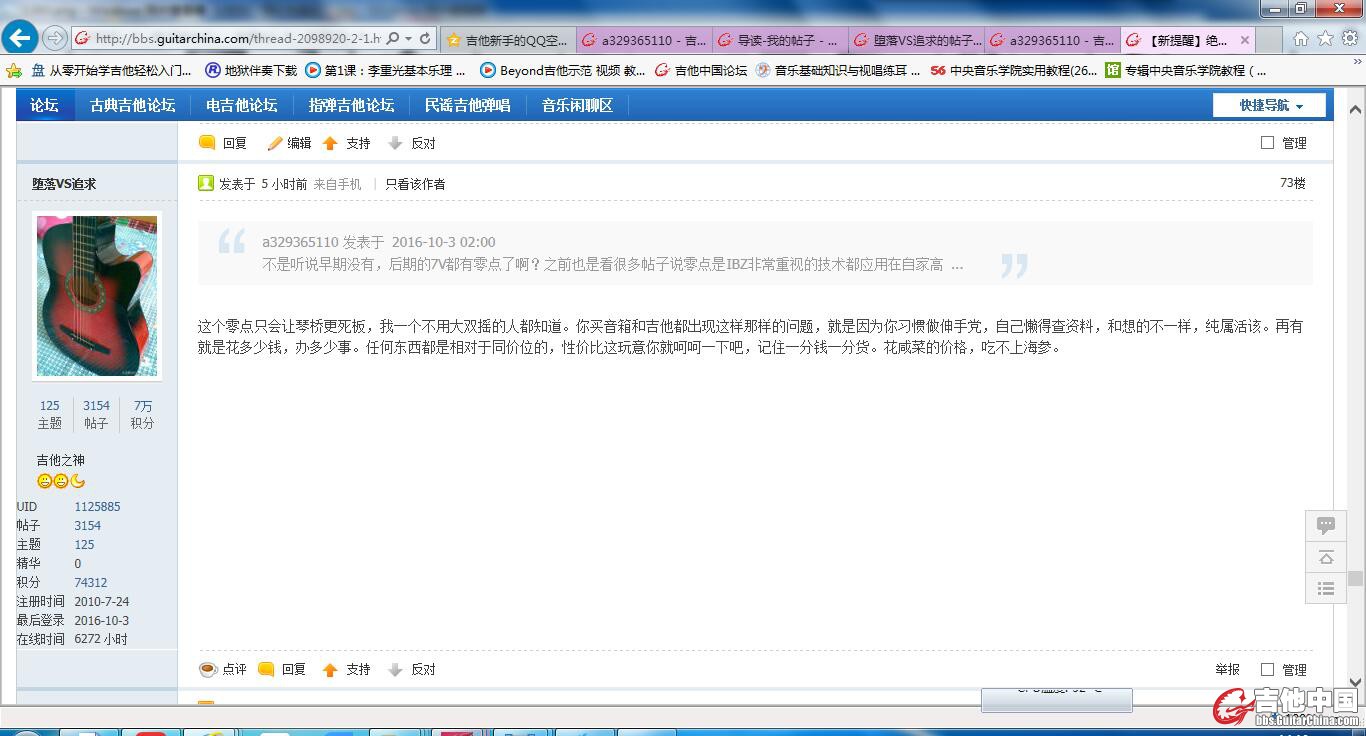Open the 吉他中国论坛 bookmark

(701, 70)
